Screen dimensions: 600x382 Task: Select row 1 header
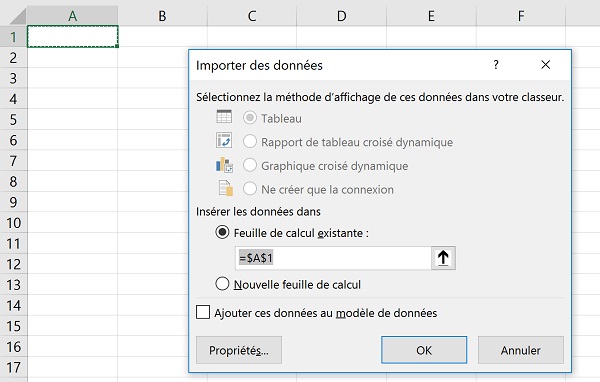13,37
